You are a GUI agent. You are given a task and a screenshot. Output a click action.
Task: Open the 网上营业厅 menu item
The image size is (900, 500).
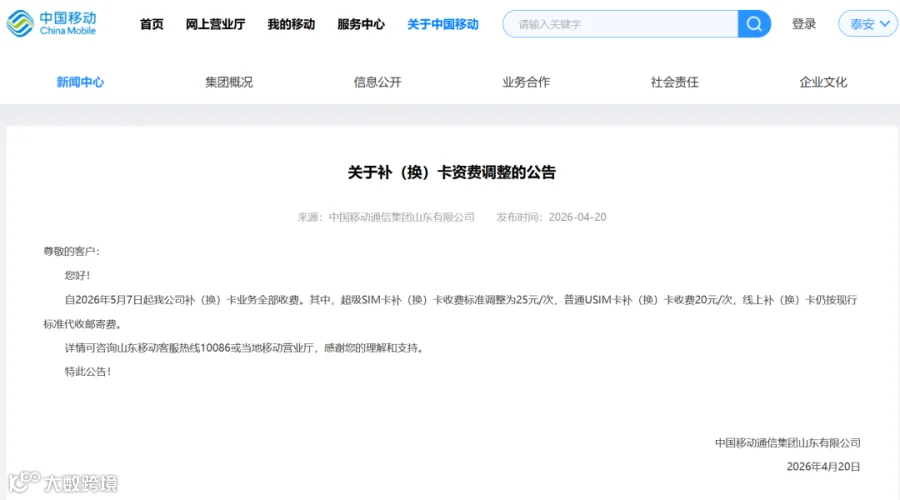(215, 24)
